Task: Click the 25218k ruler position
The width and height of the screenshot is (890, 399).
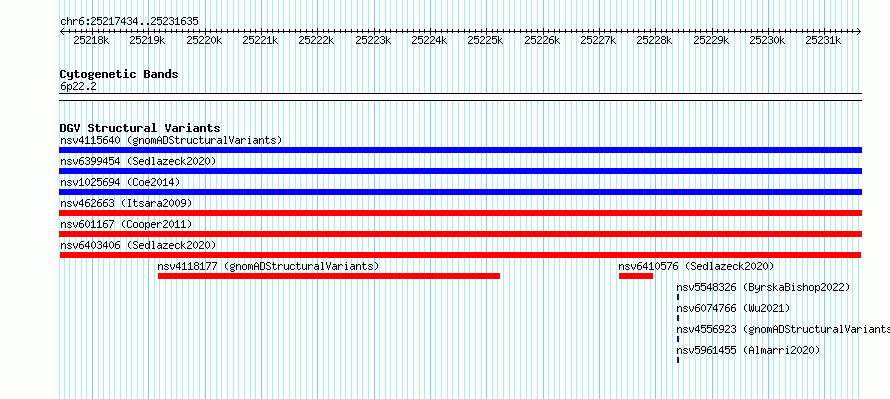Action: pos(91,40)
